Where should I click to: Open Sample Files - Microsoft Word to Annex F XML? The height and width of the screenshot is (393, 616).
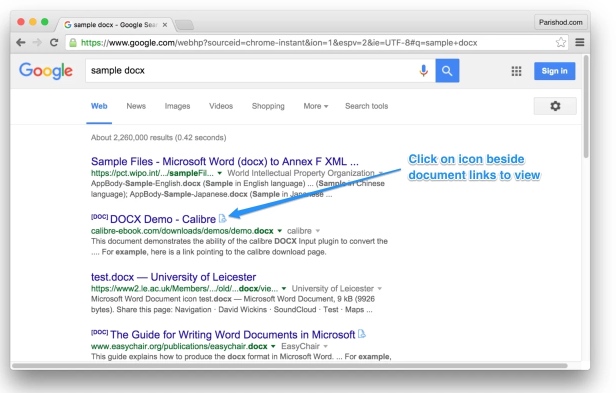pos(225,162)
